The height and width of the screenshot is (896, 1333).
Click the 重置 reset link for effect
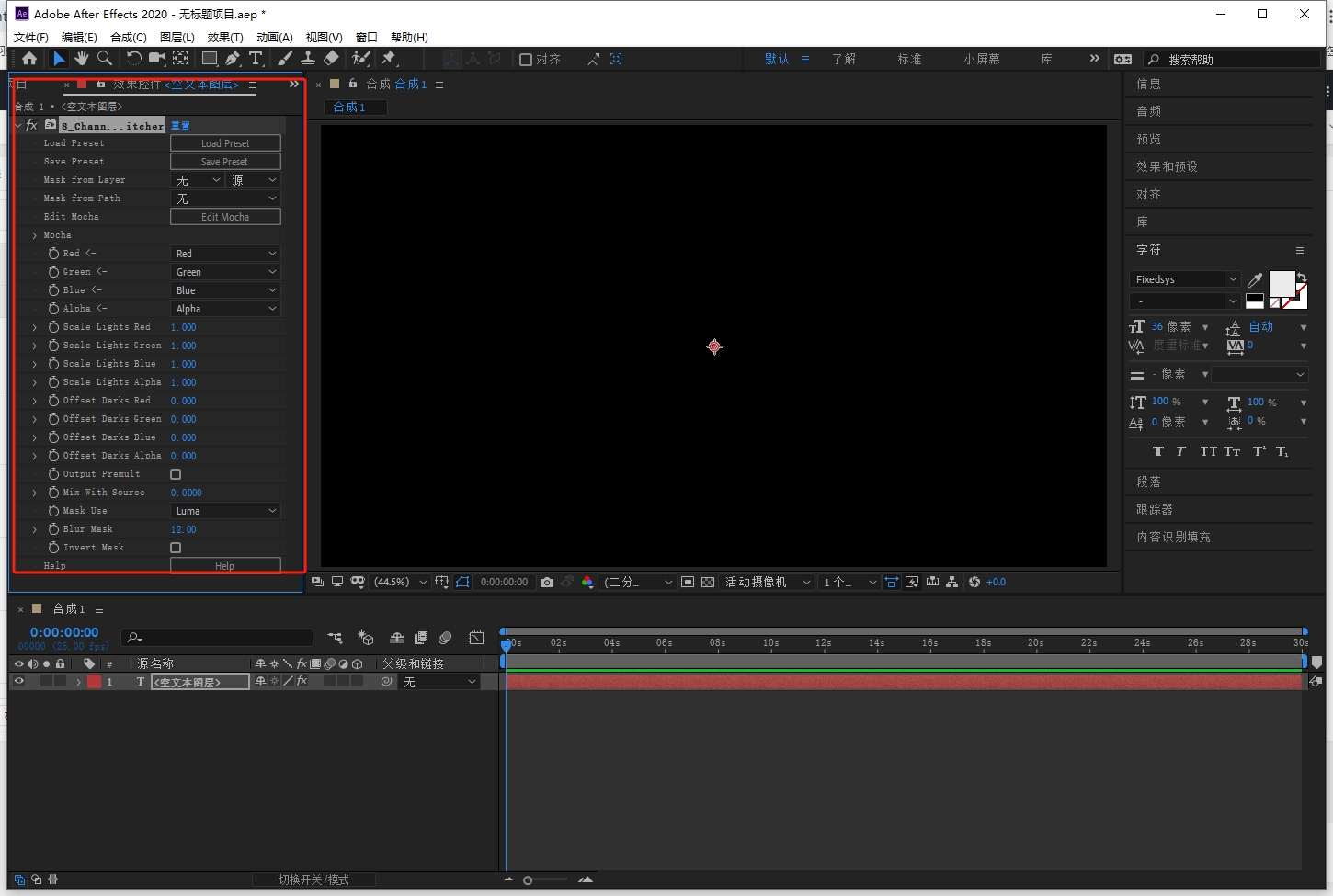[x=180, y=126]
